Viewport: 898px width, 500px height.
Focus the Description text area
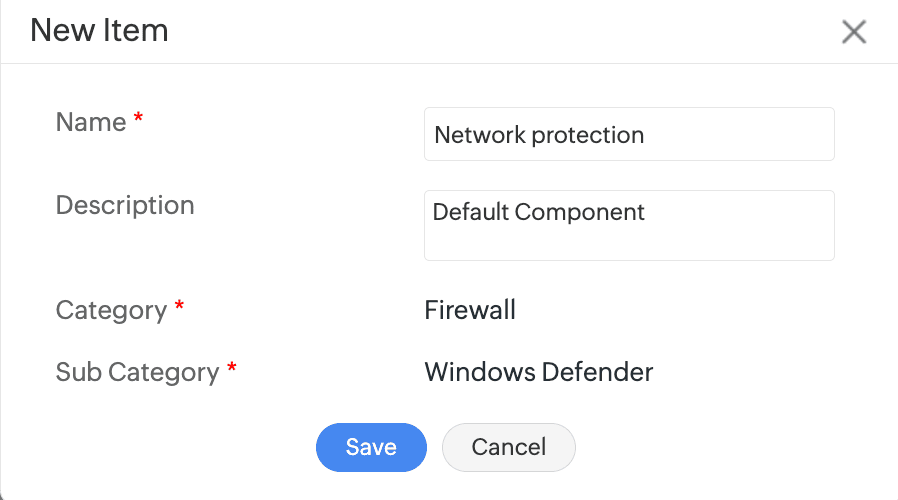(x=629, y=238)
